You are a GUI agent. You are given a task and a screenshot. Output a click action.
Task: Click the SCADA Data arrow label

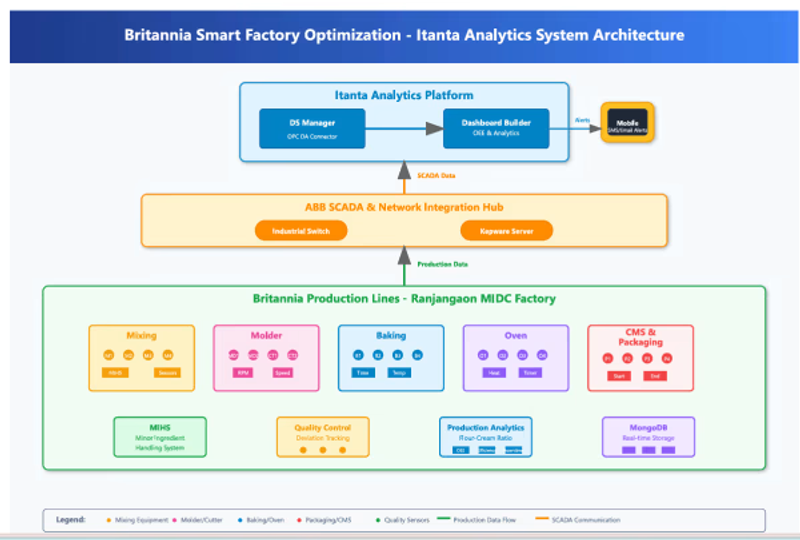coord(436,176)
